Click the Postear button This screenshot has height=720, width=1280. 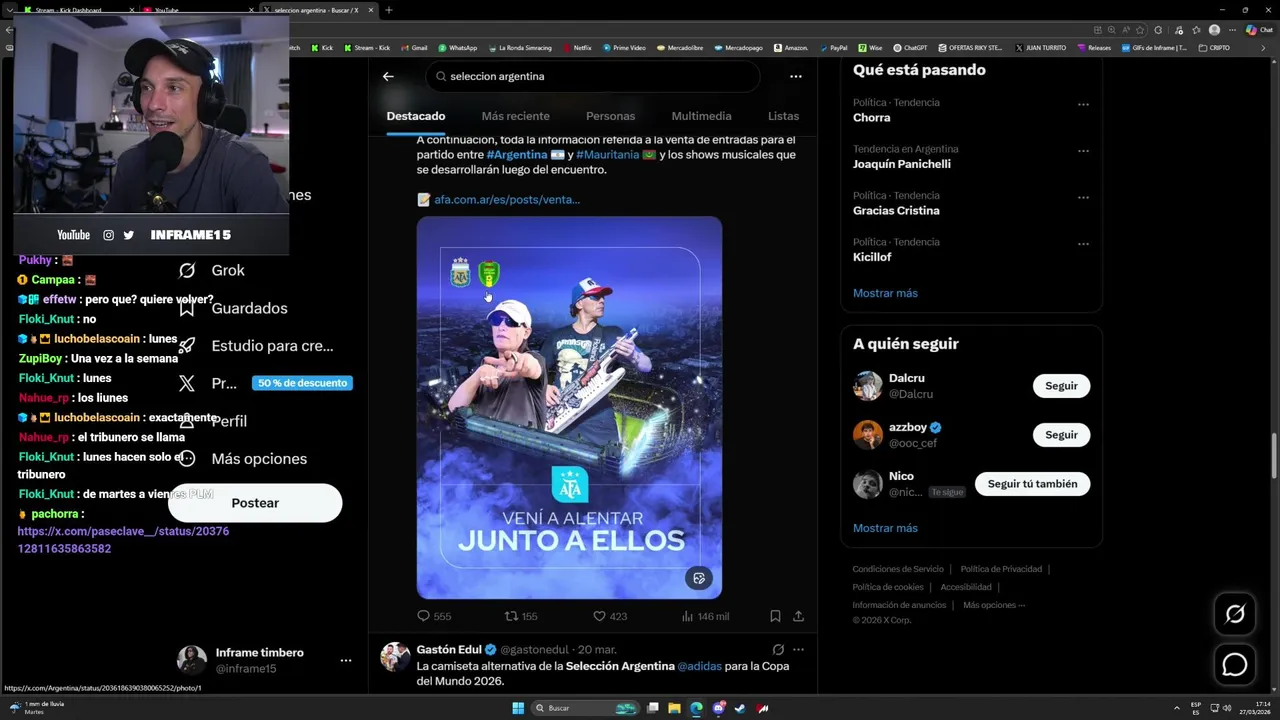pos(255,503)
